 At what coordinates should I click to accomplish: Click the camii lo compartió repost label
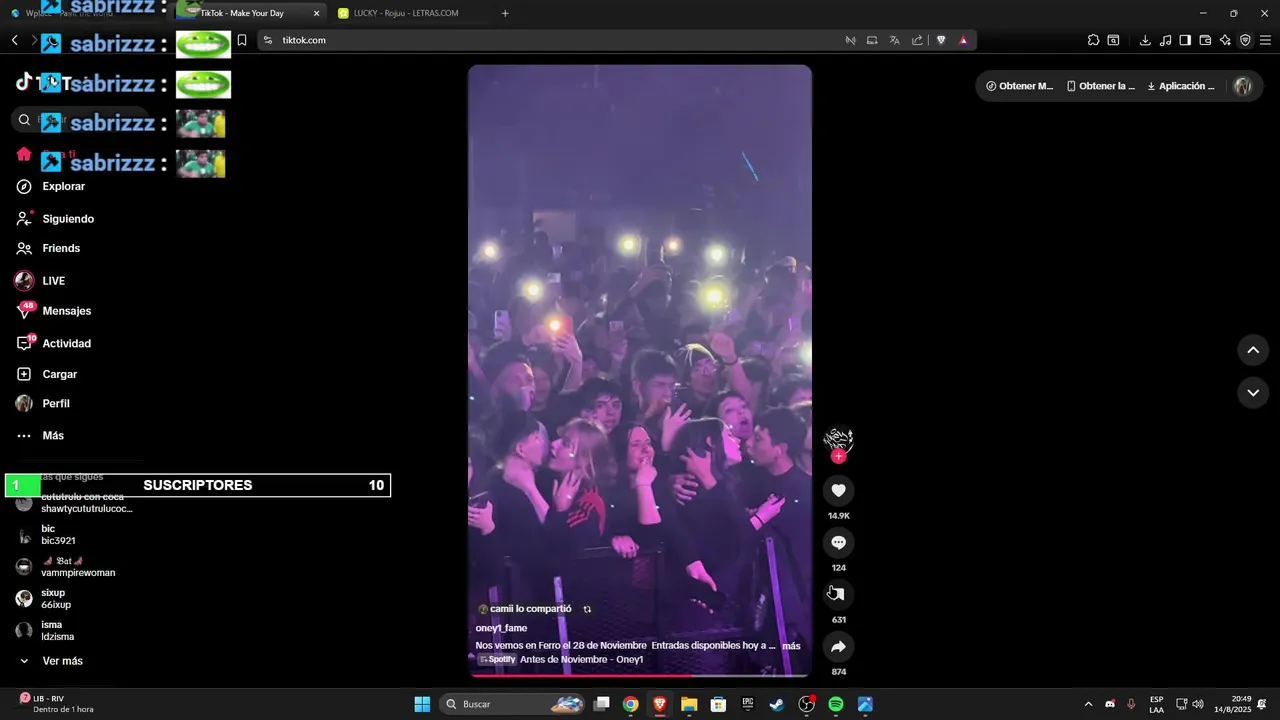coord(525,609)
